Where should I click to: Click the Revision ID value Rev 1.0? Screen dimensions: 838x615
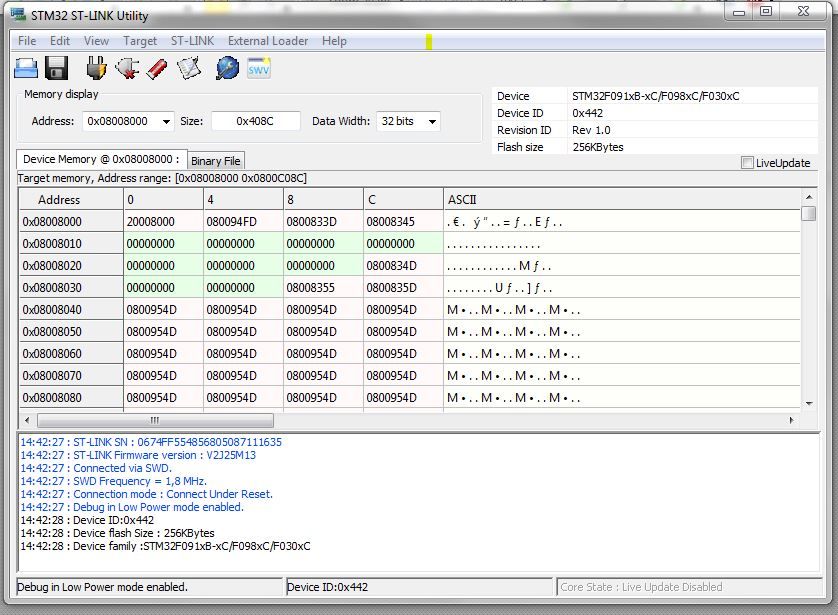[591, 130]
